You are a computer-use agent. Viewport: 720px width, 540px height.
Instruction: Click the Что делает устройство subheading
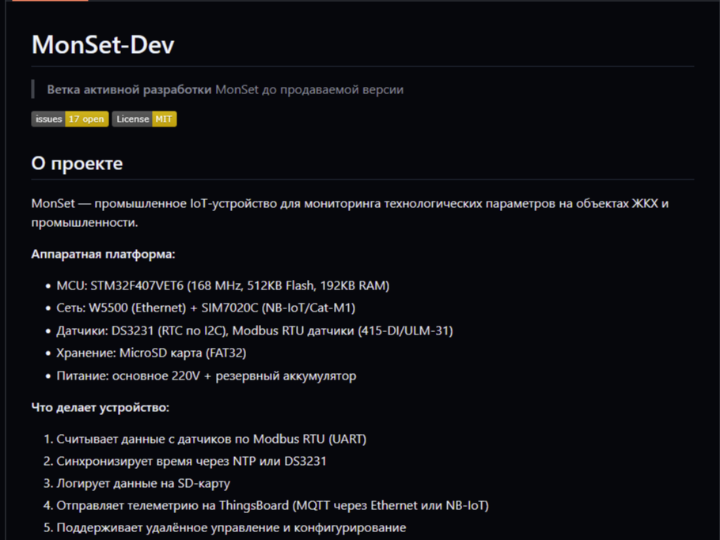100,407
